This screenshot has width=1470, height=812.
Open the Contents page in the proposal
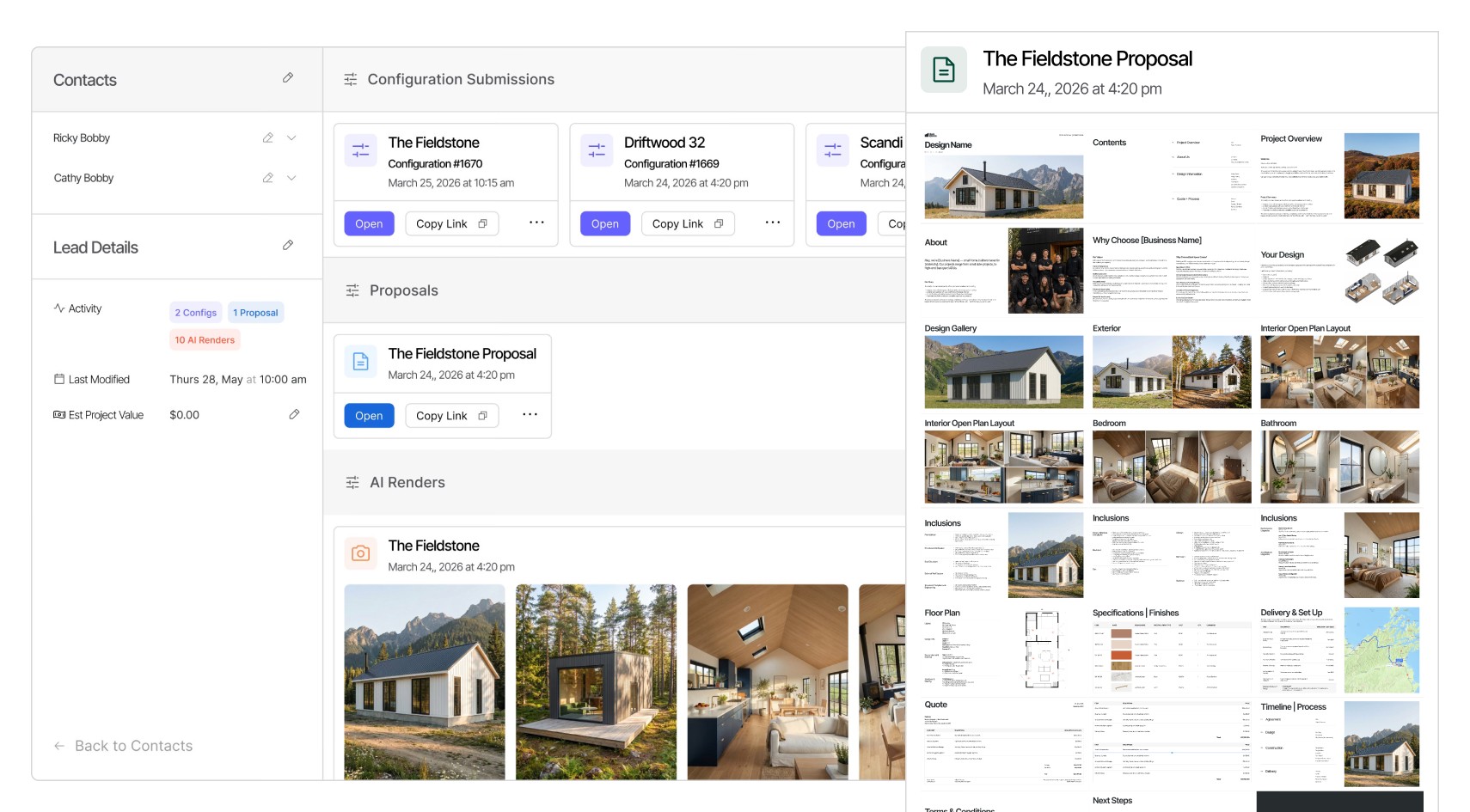click(x=1172, y=175)
